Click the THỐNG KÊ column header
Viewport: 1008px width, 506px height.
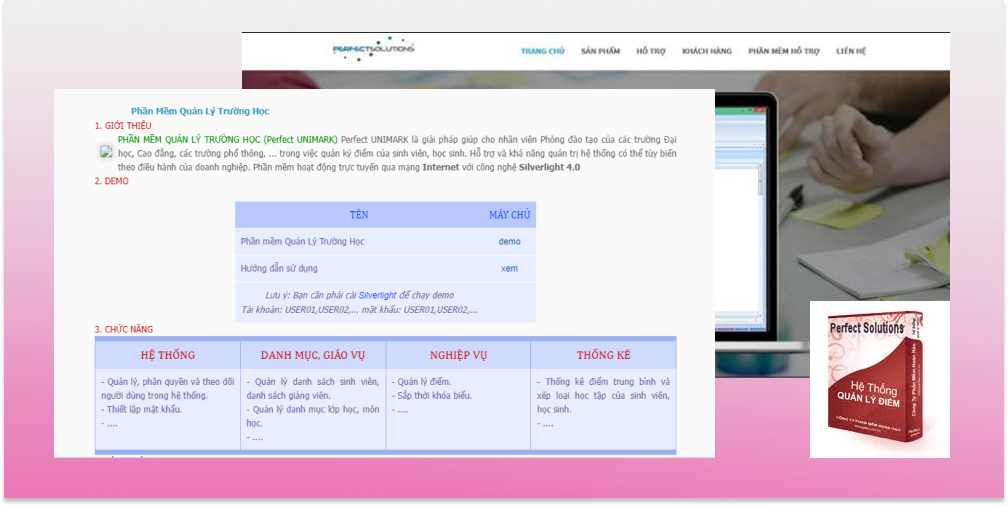(x=603, y=355)
